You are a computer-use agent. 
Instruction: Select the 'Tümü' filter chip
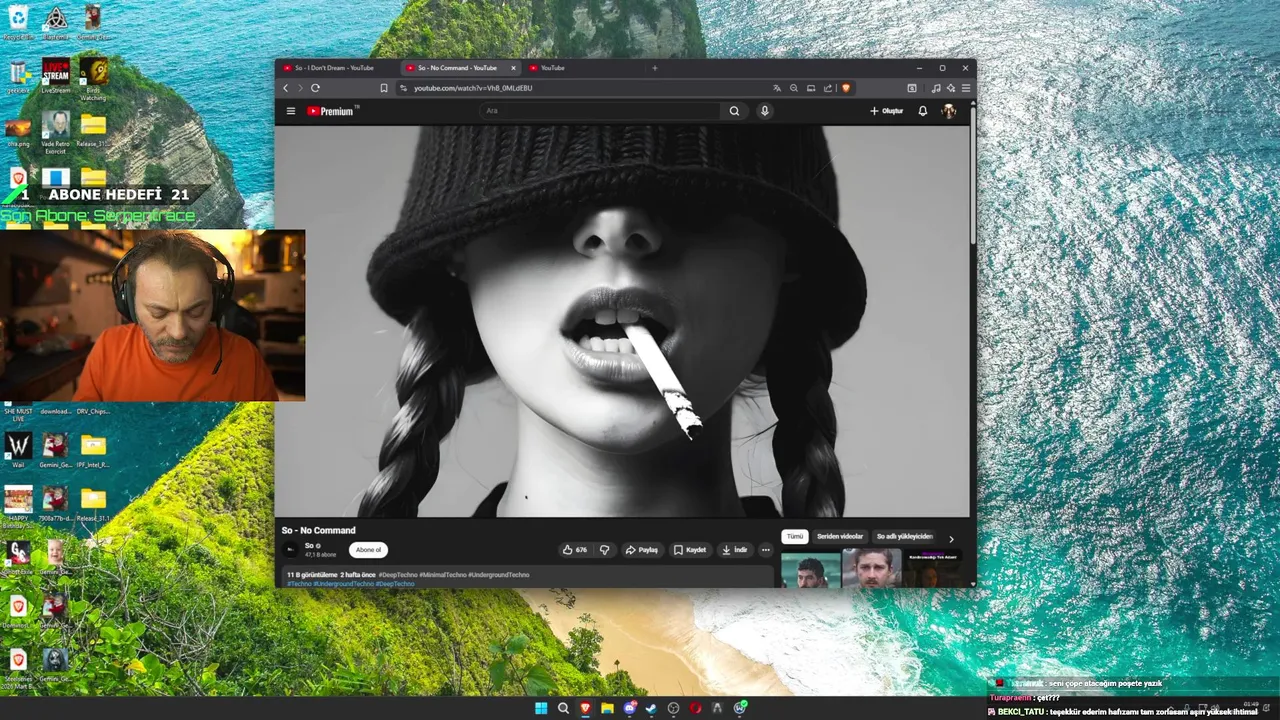pyautogui.click(x=794, y=537)
